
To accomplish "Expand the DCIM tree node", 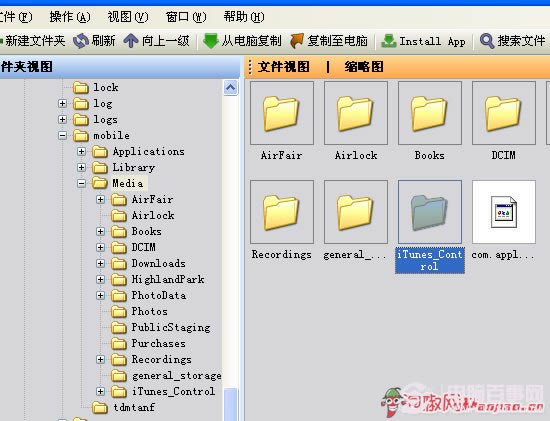I will tap(101, 247).
